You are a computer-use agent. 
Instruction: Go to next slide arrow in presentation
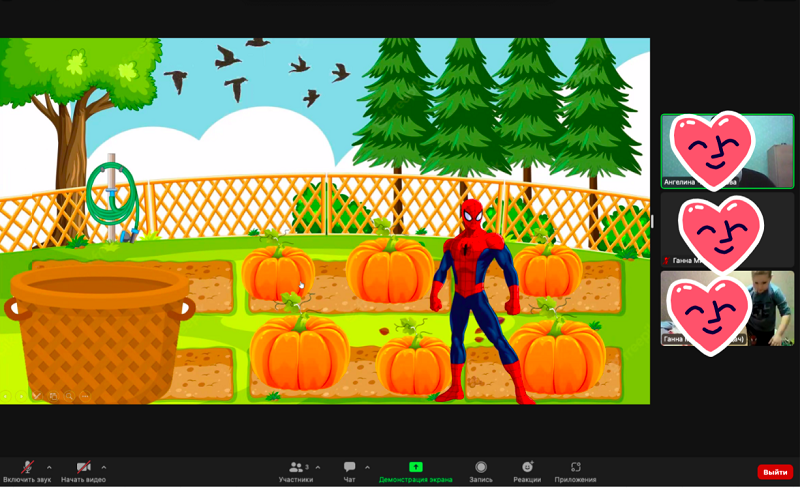[x=21, y=396]
